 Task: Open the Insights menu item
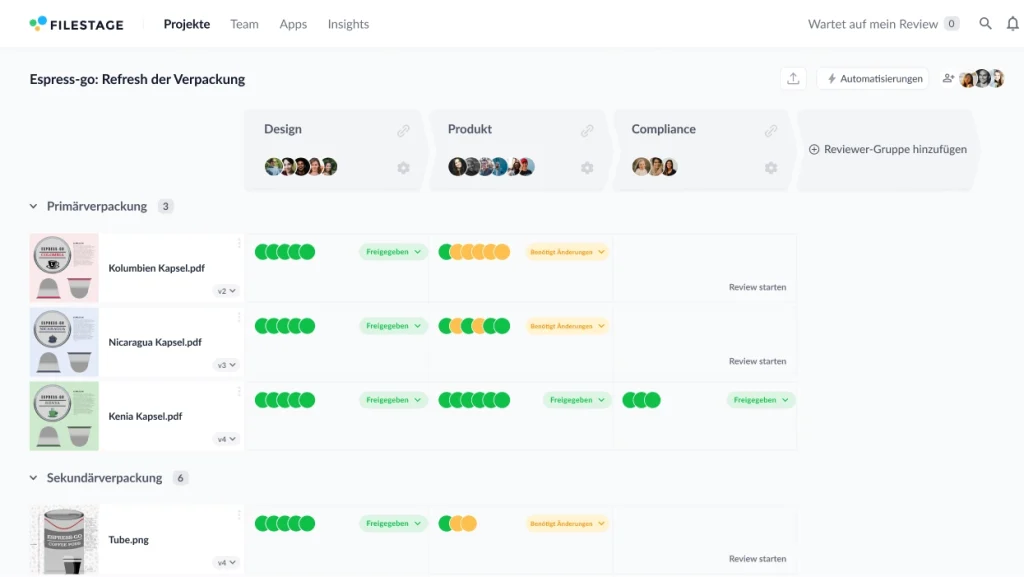(x=348, y=23)
